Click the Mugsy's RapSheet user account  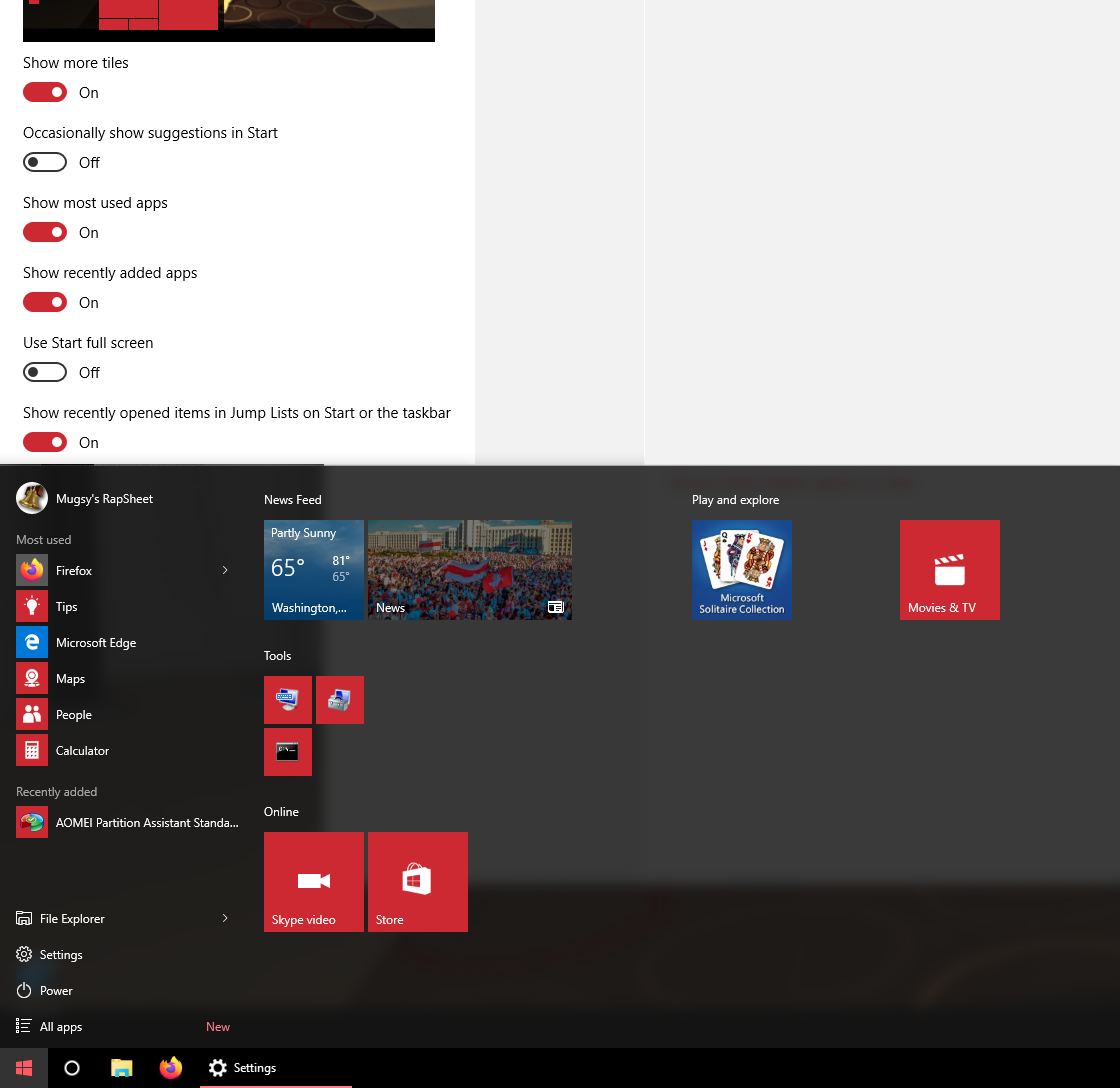coord(84,498)
